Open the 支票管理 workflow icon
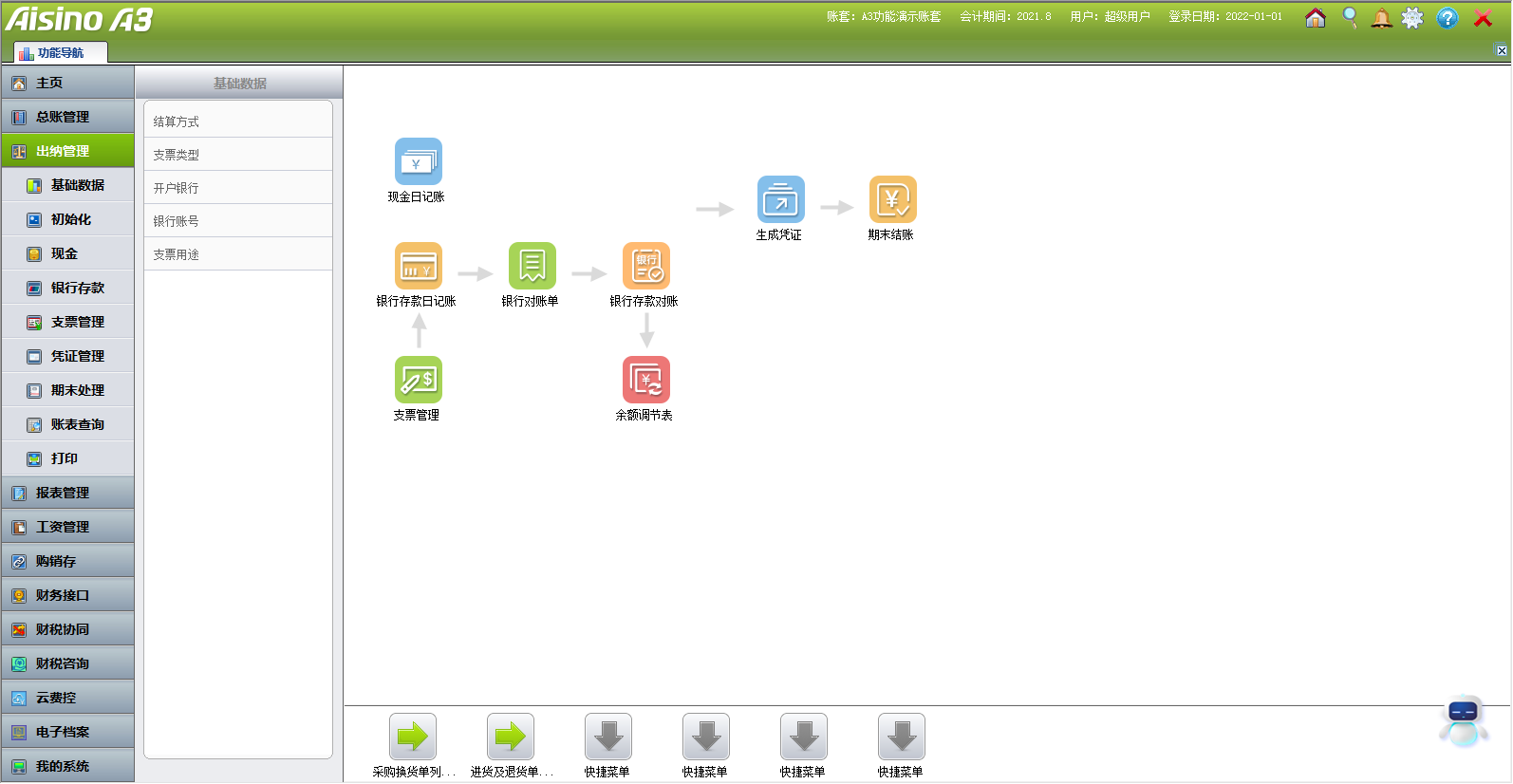The image size is (1513, 784). pos(418,381)
